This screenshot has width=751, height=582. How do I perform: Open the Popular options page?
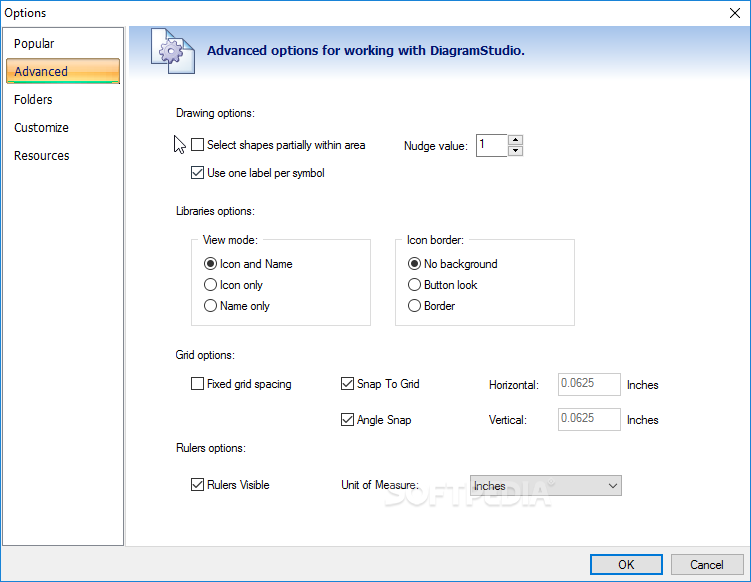tap(34, 44)
